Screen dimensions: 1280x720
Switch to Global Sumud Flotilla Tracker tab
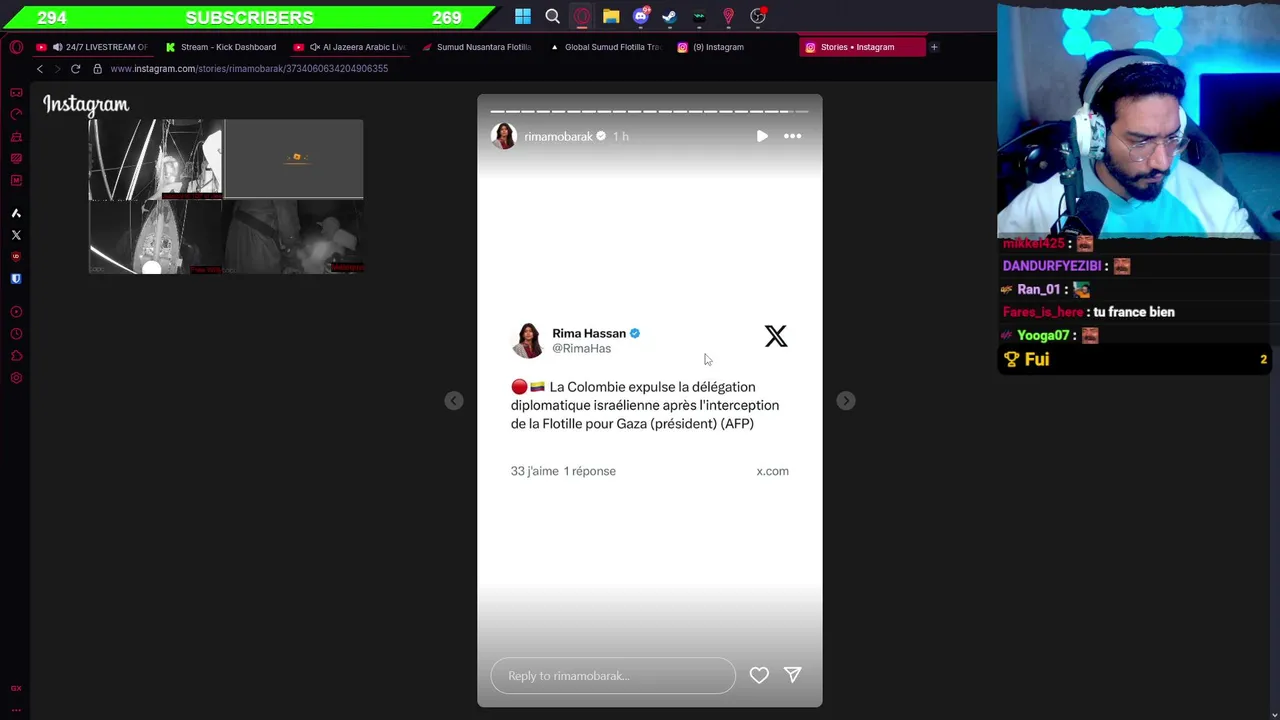point(606,47)
